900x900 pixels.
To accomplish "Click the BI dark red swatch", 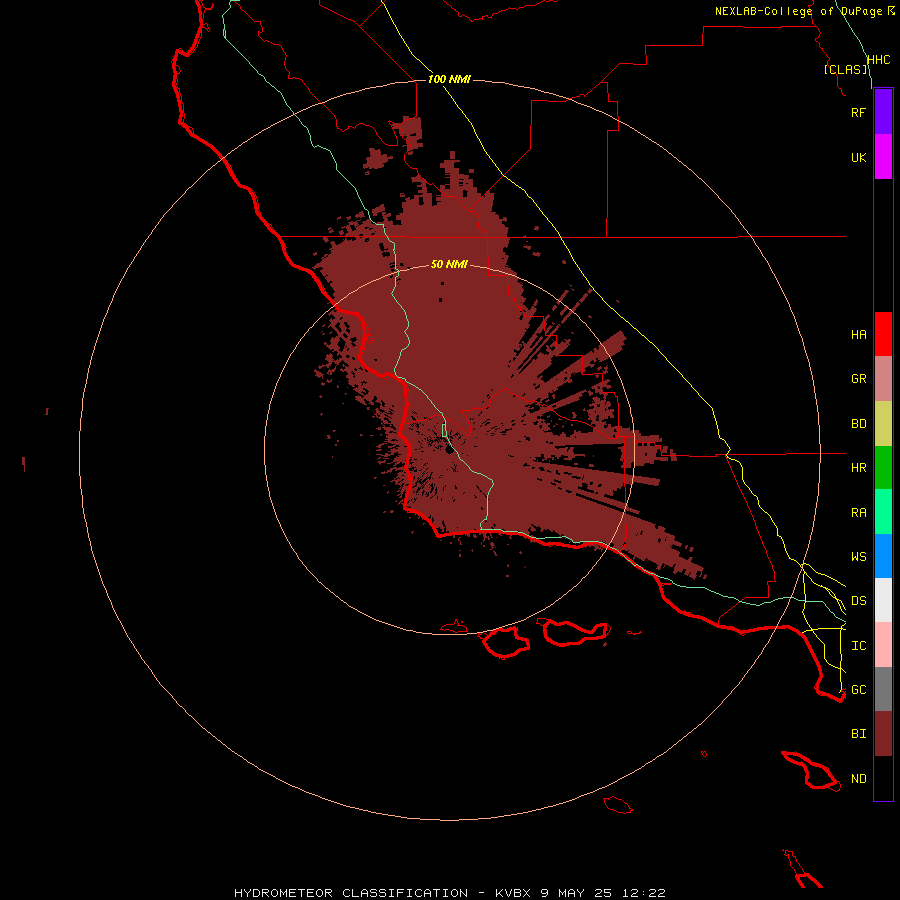I will (883, 734).
